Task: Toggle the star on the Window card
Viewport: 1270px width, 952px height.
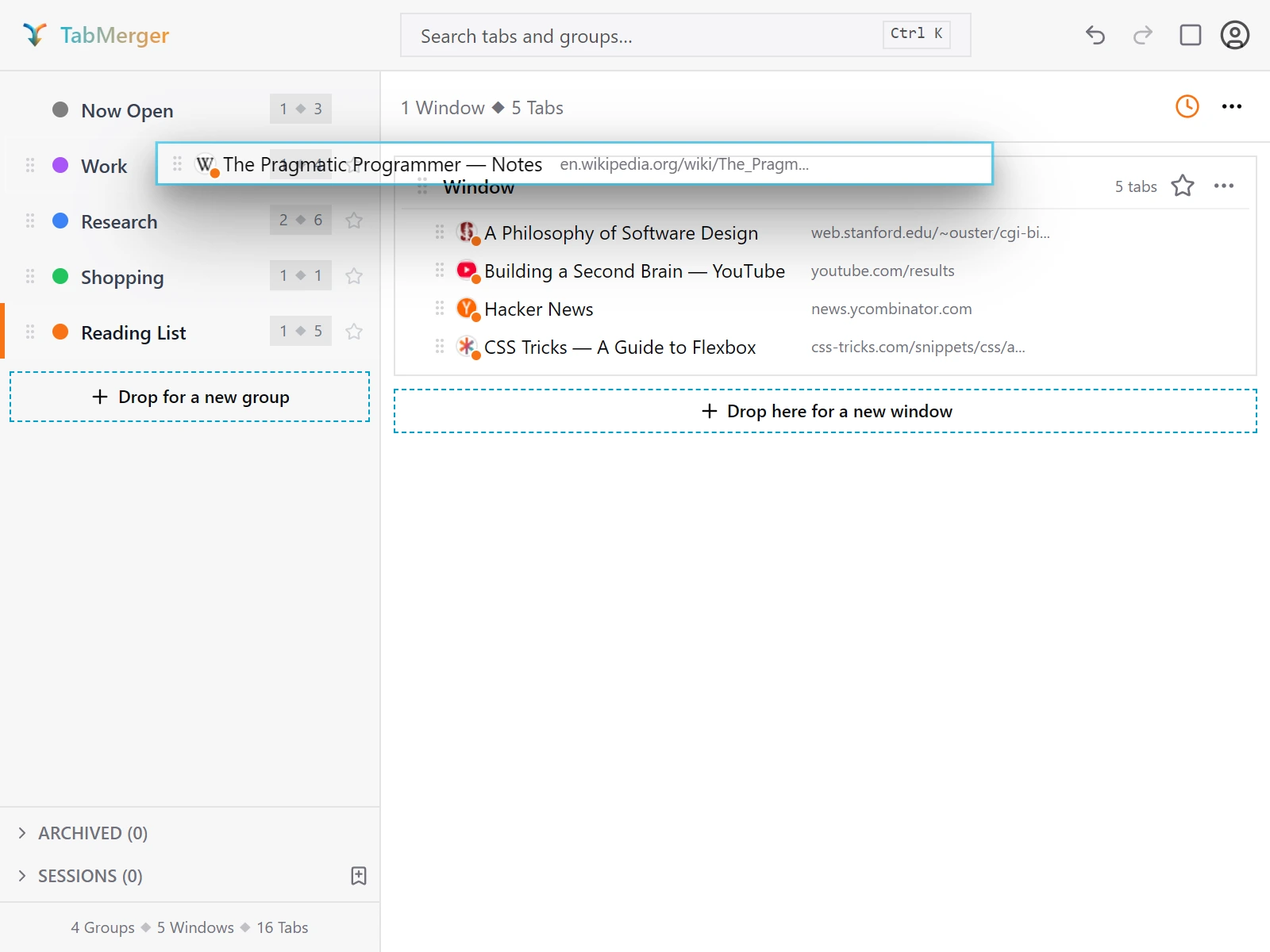Action: click(1183, 186)
